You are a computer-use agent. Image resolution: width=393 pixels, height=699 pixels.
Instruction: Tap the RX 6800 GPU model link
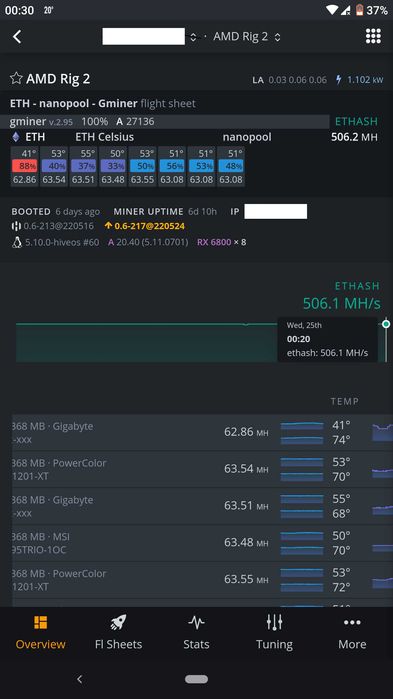click(x=214, y=243)
